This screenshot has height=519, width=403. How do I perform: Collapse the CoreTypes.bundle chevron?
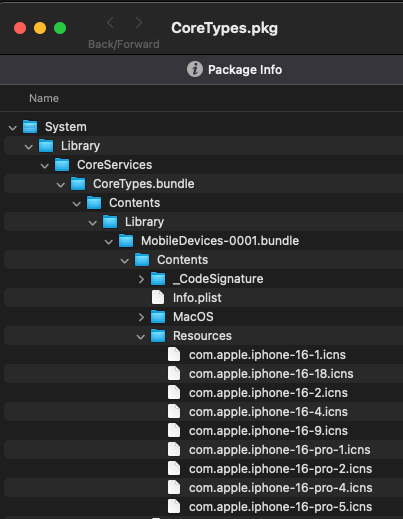[61, 185]
